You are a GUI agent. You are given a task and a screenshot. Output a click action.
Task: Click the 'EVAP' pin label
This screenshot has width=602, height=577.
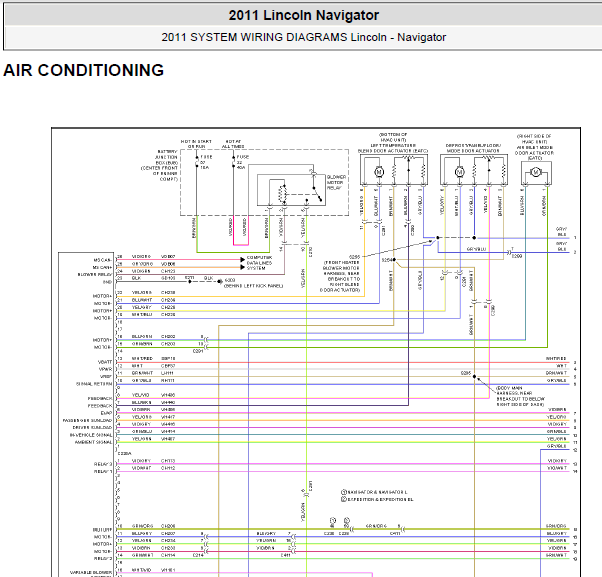(106, 413)
